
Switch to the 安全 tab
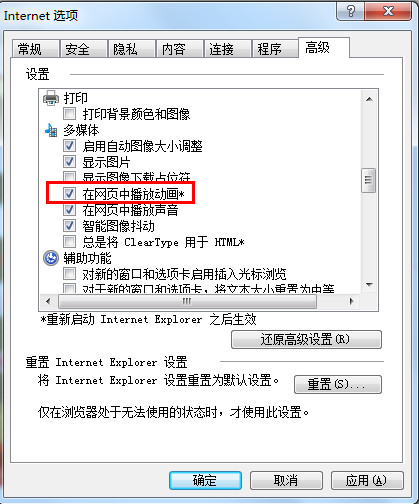(x=77, y=49)
